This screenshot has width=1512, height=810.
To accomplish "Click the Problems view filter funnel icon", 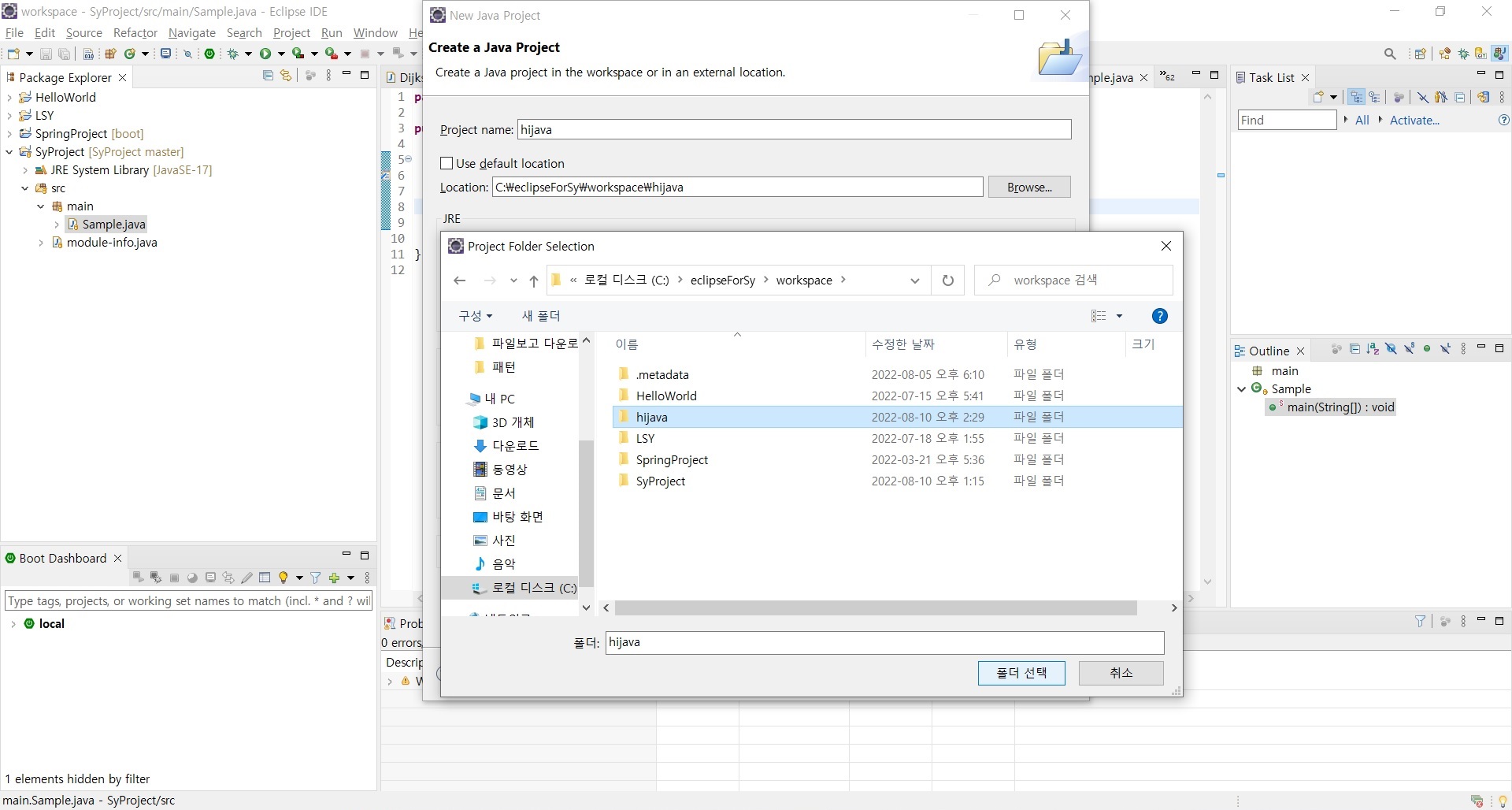I will point(1420,621).
